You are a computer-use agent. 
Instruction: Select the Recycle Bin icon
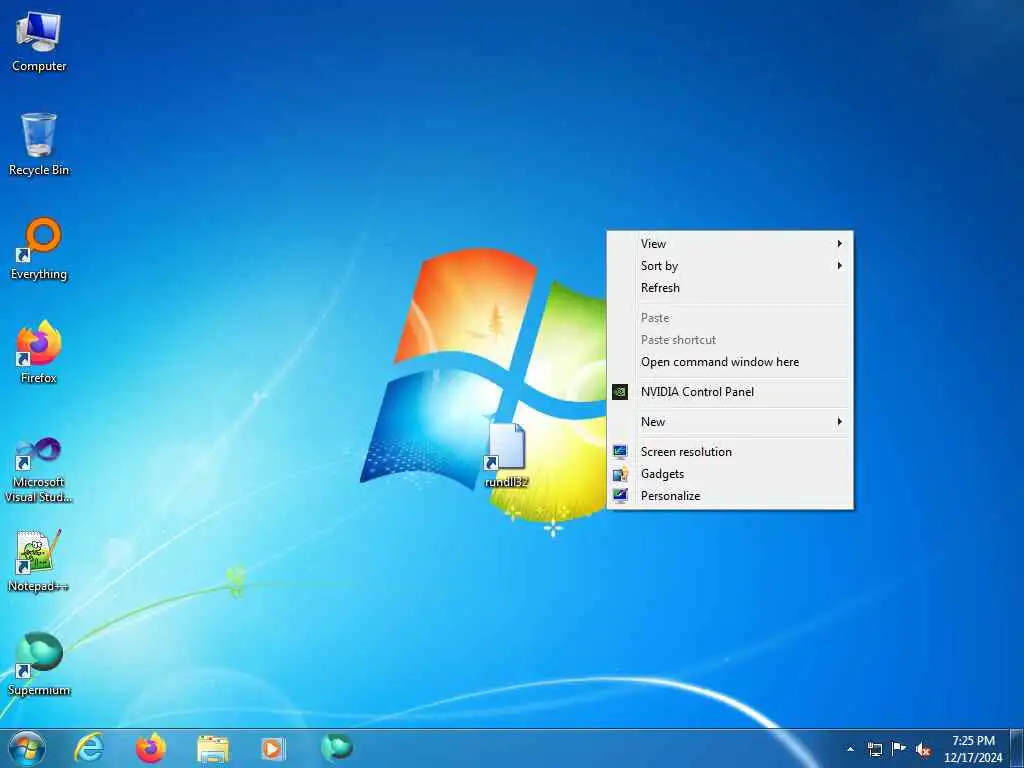(x=39, y=145)
